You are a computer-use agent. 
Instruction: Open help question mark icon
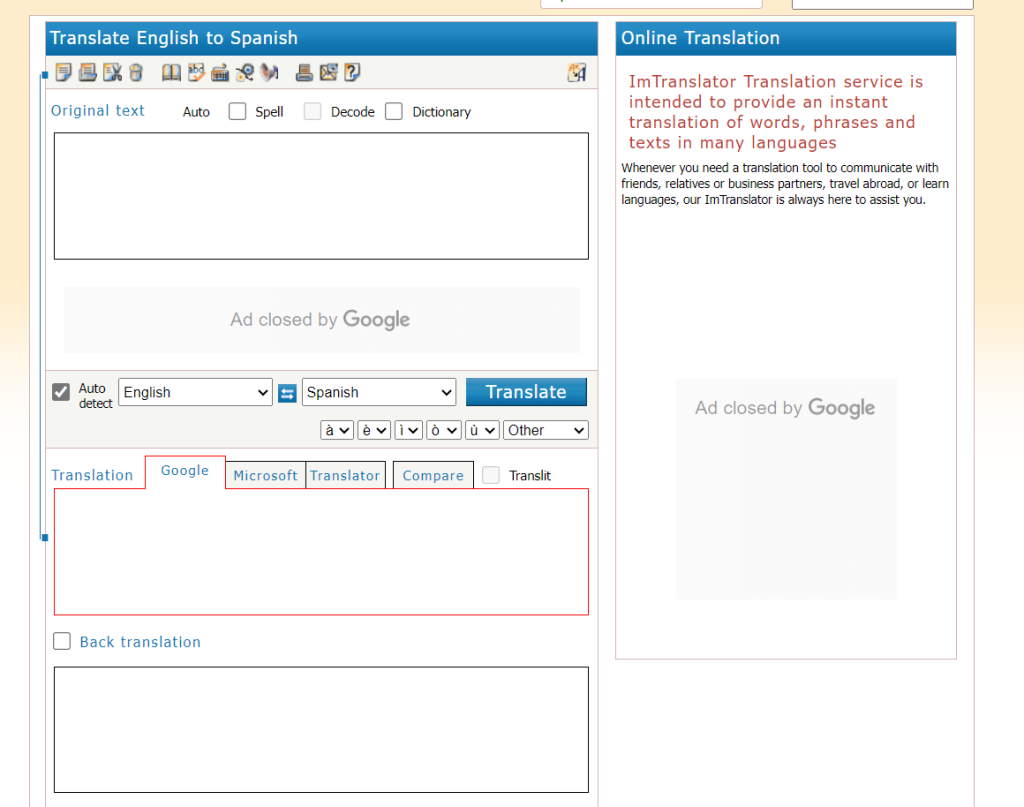click(x=352, y=72)
